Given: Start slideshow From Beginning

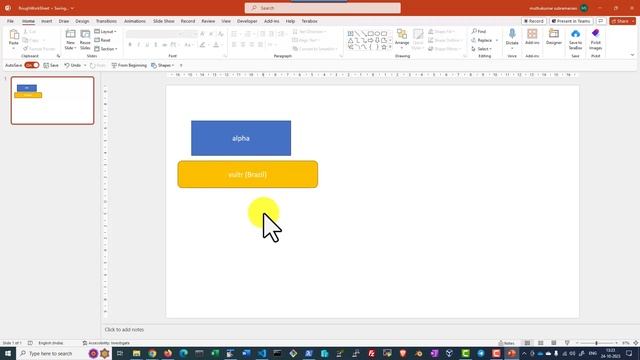Looking at the screenshot, I should [x=129, y=65].
